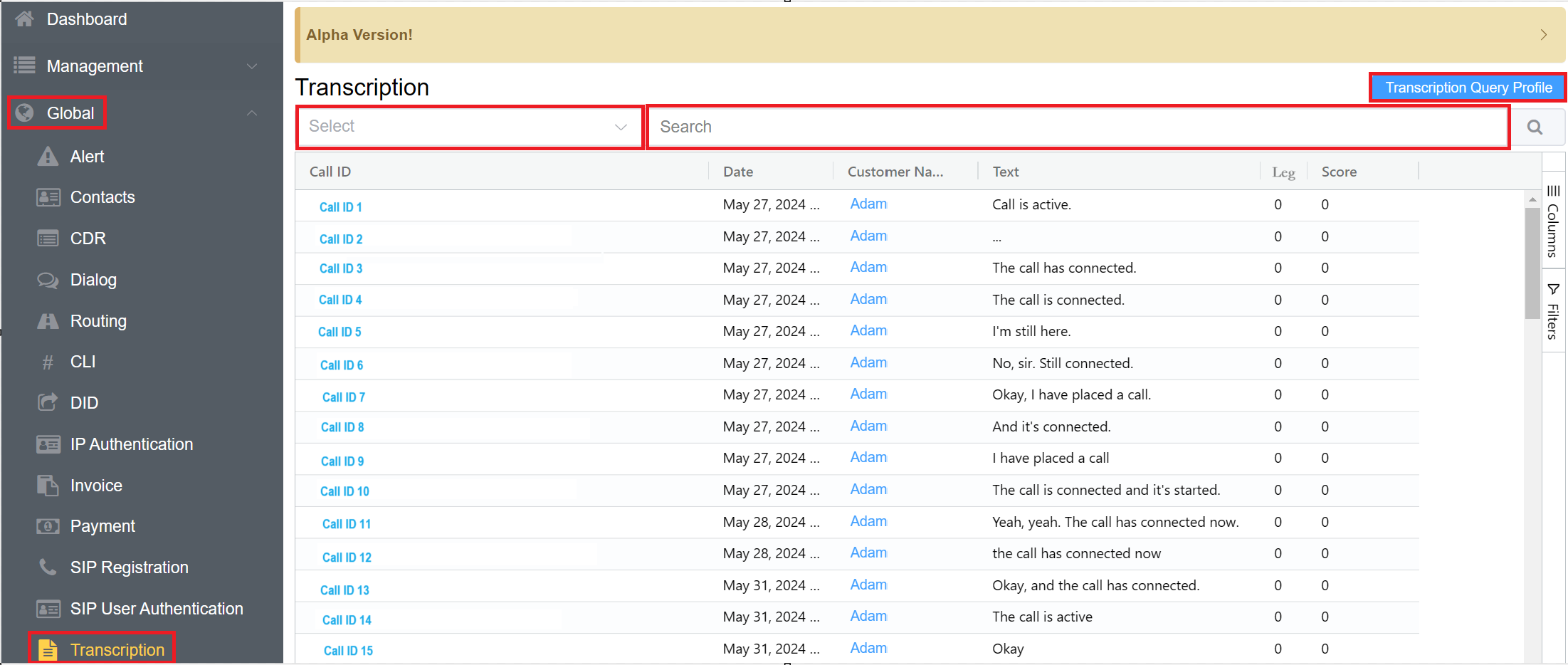Click into the Search text field

1078,127
